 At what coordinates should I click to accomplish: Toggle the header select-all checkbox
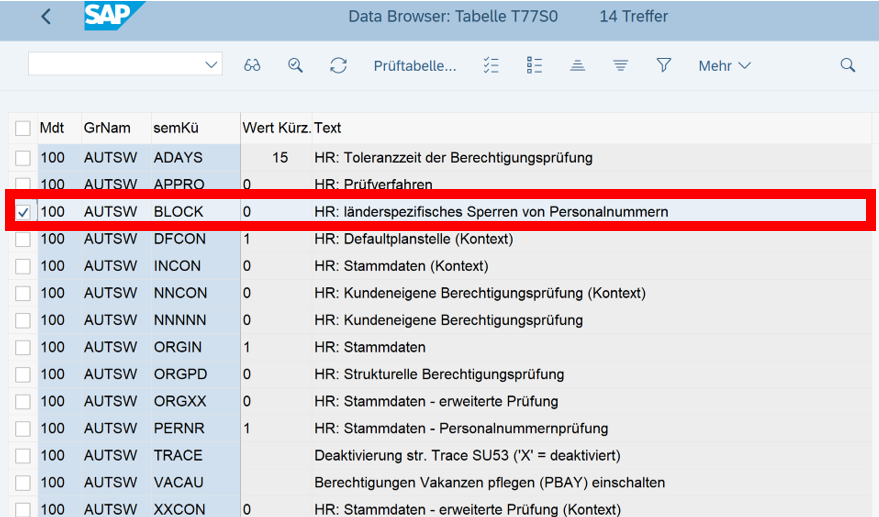click(23, 128)
